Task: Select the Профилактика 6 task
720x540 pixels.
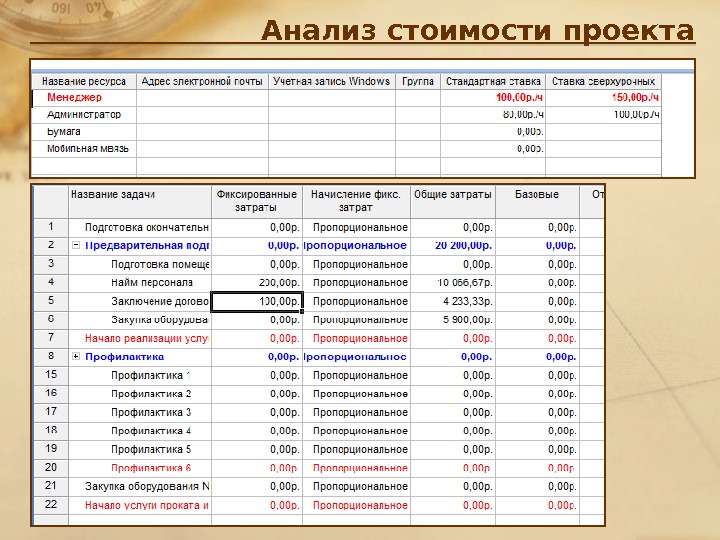Action: [151, 468]
